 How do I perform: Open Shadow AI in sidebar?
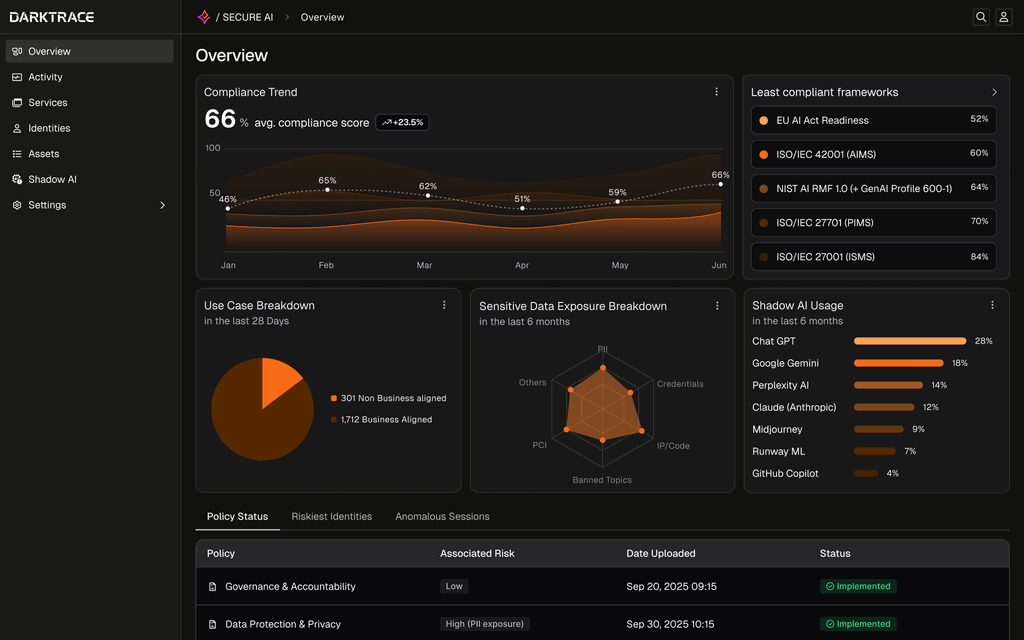(89, 179)
